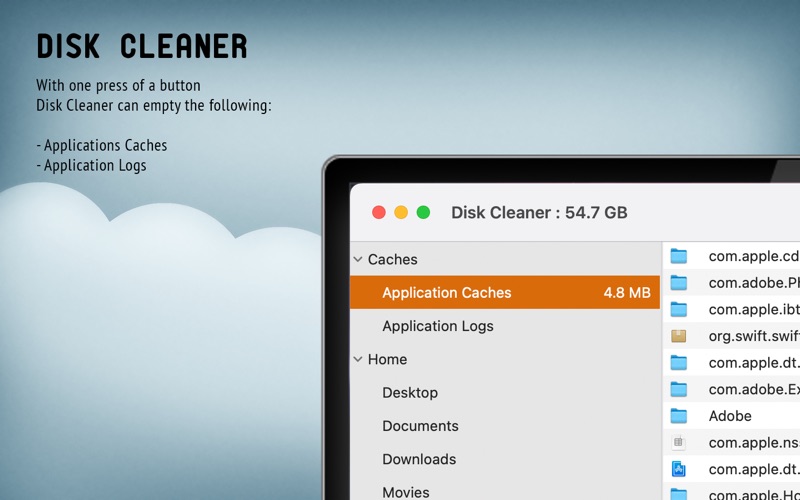Close the Disk Cleaner window
Viewport: 800px width, 500px height.
click(x=379, y=212)
